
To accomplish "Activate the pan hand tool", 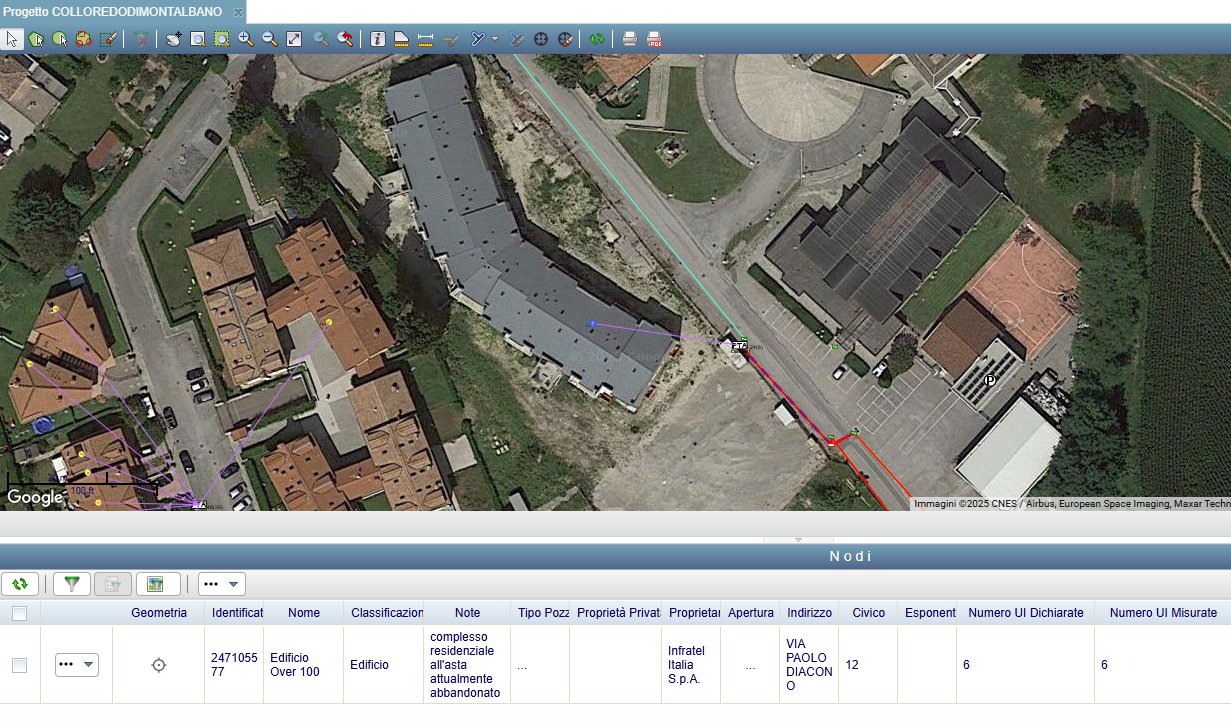I will click(x=174, y=39).
